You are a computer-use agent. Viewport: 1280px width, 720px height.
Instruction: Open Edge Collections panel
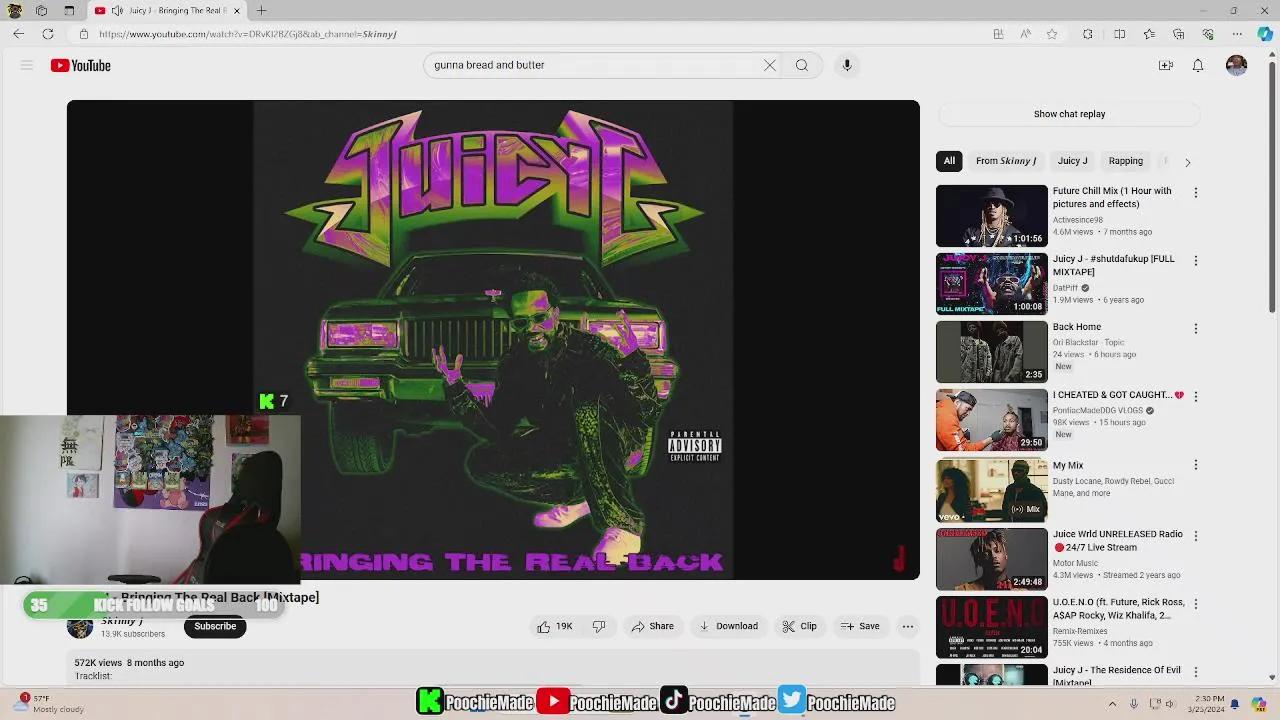pyautogui.click(x=1179, y=34)
